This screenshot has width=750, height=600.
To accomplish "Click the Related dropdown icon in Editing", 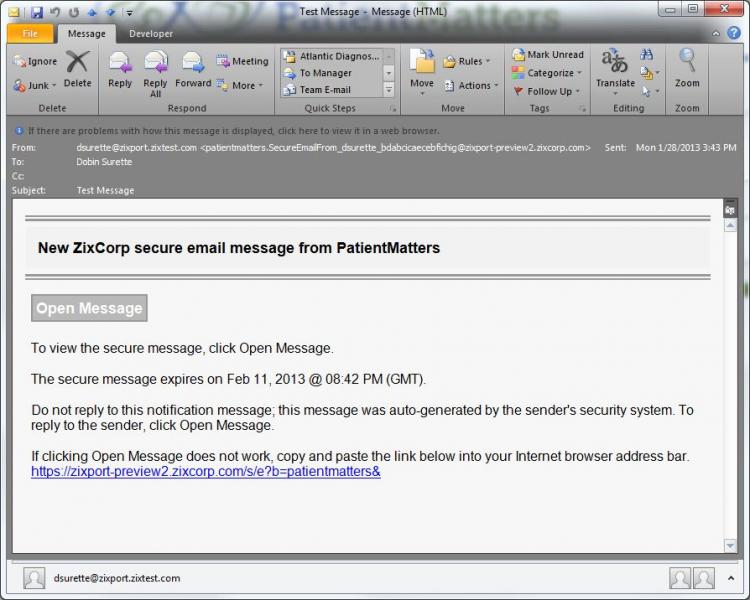I will 650,73.
